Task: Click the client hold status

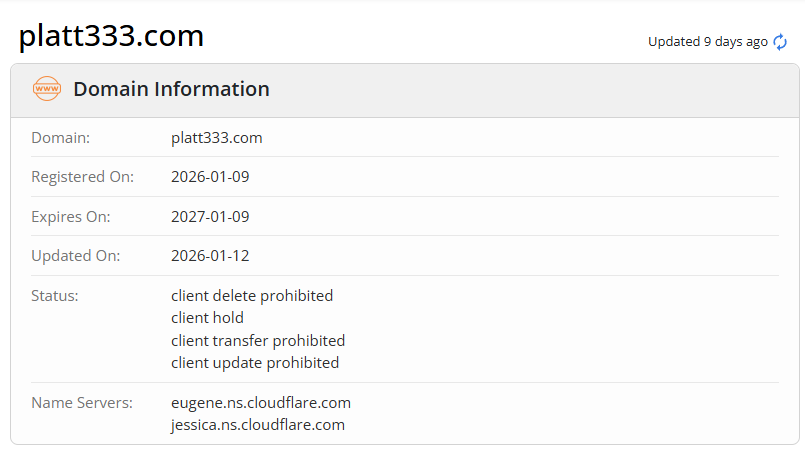Action: click(x=207, y=318)
